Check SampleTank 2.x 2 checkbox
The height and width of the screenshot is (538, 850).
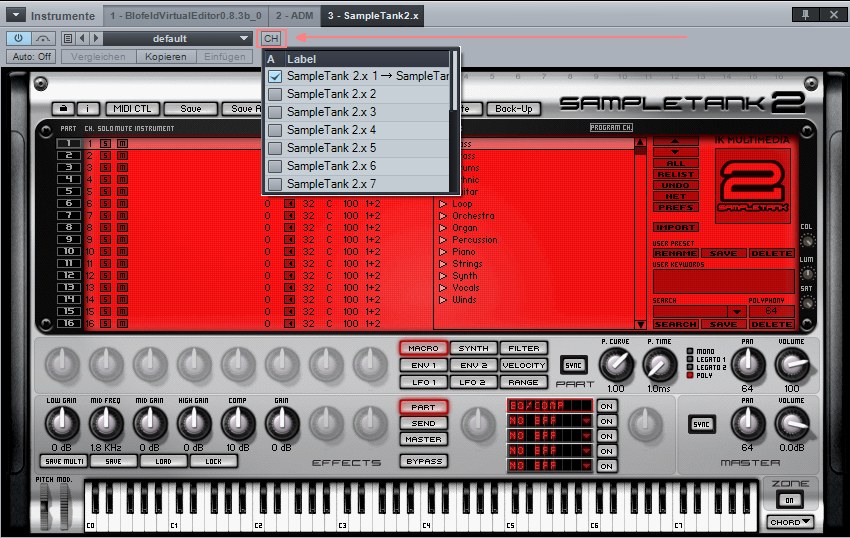coord(275,94)
